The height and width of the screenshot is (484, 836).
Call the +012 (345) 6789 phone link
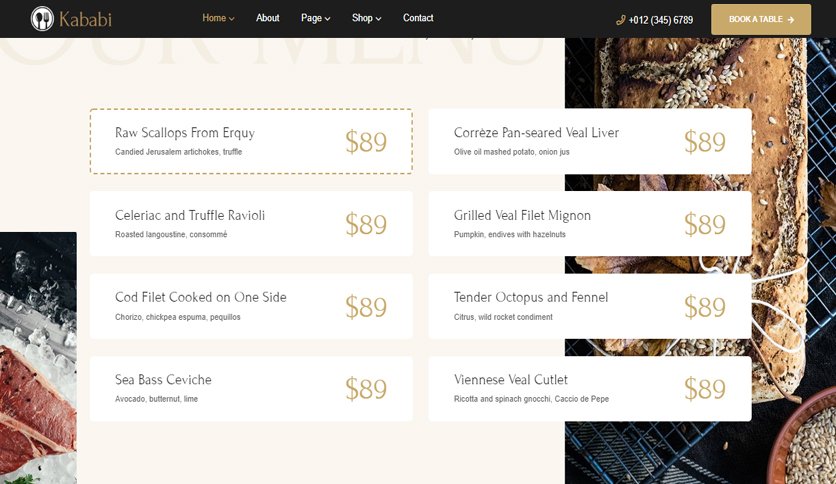(661, 20)
